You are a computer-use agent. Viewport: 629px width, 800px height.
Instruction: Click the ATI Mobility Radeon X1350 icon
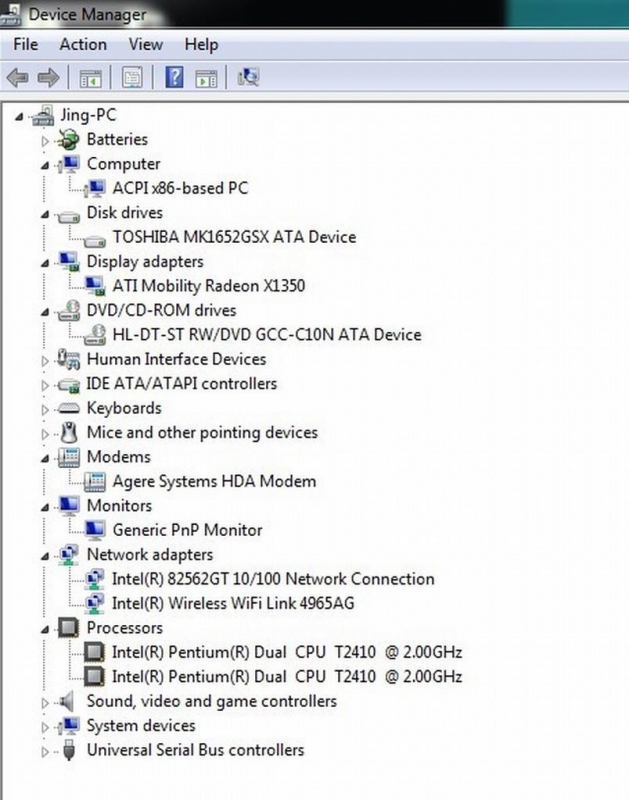[96, 286]
